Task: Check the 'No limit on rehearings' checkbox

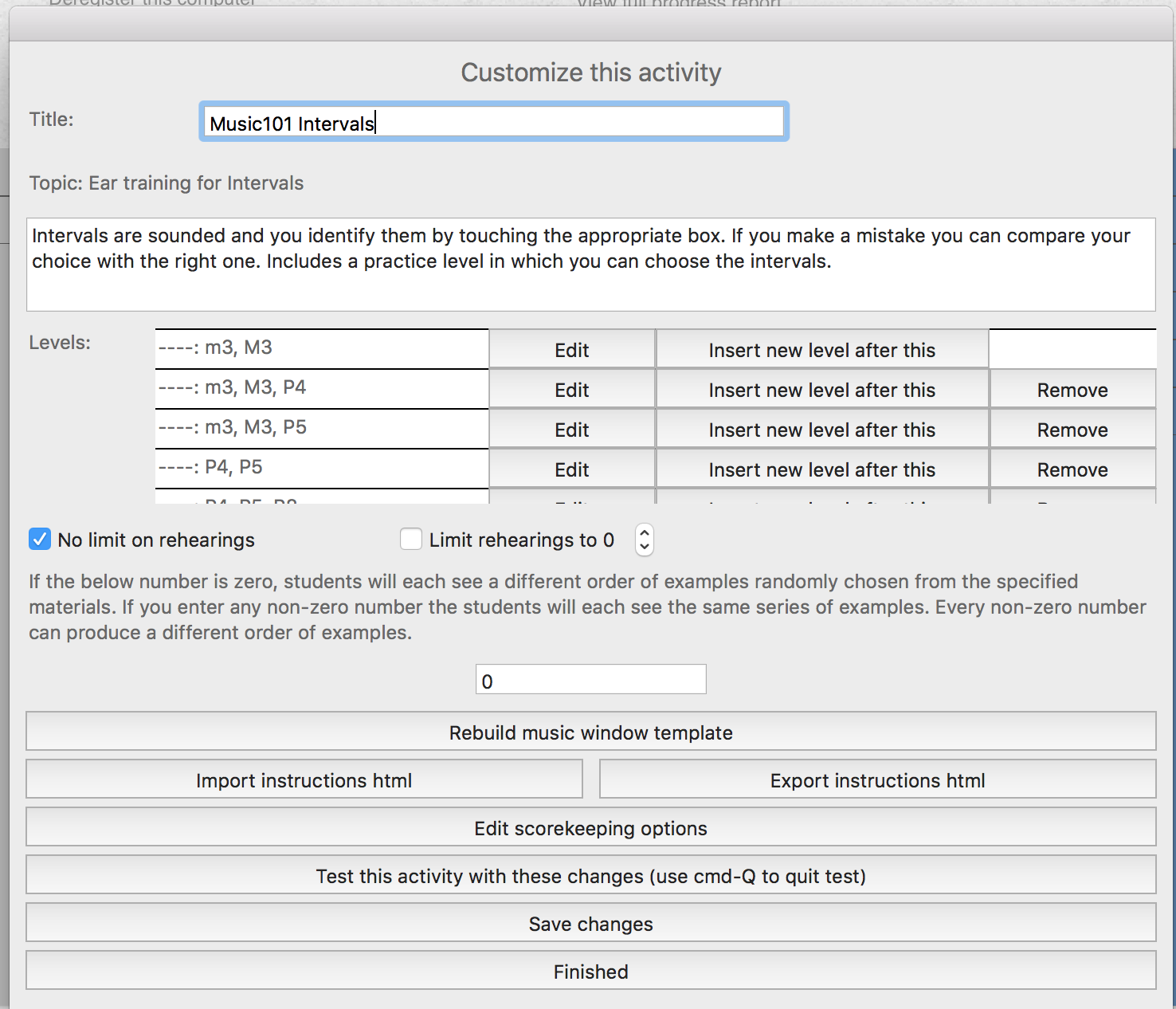Action: tap(40, 540)
